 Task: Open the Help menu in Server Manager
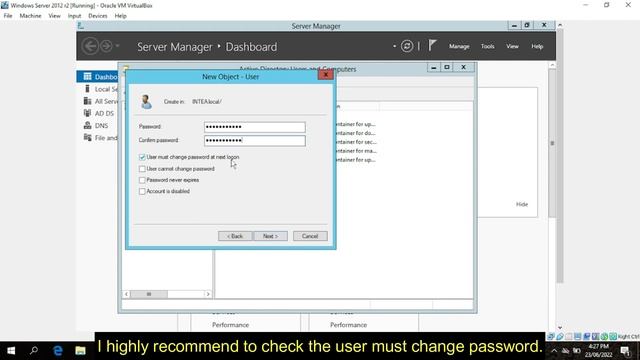click(537, 47)
